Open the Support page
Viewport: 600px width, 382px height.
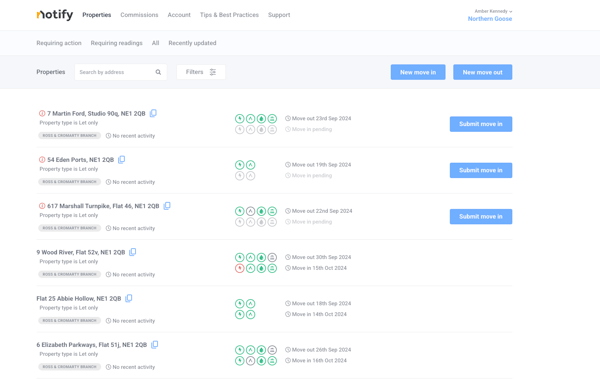[x=279, y=15]
